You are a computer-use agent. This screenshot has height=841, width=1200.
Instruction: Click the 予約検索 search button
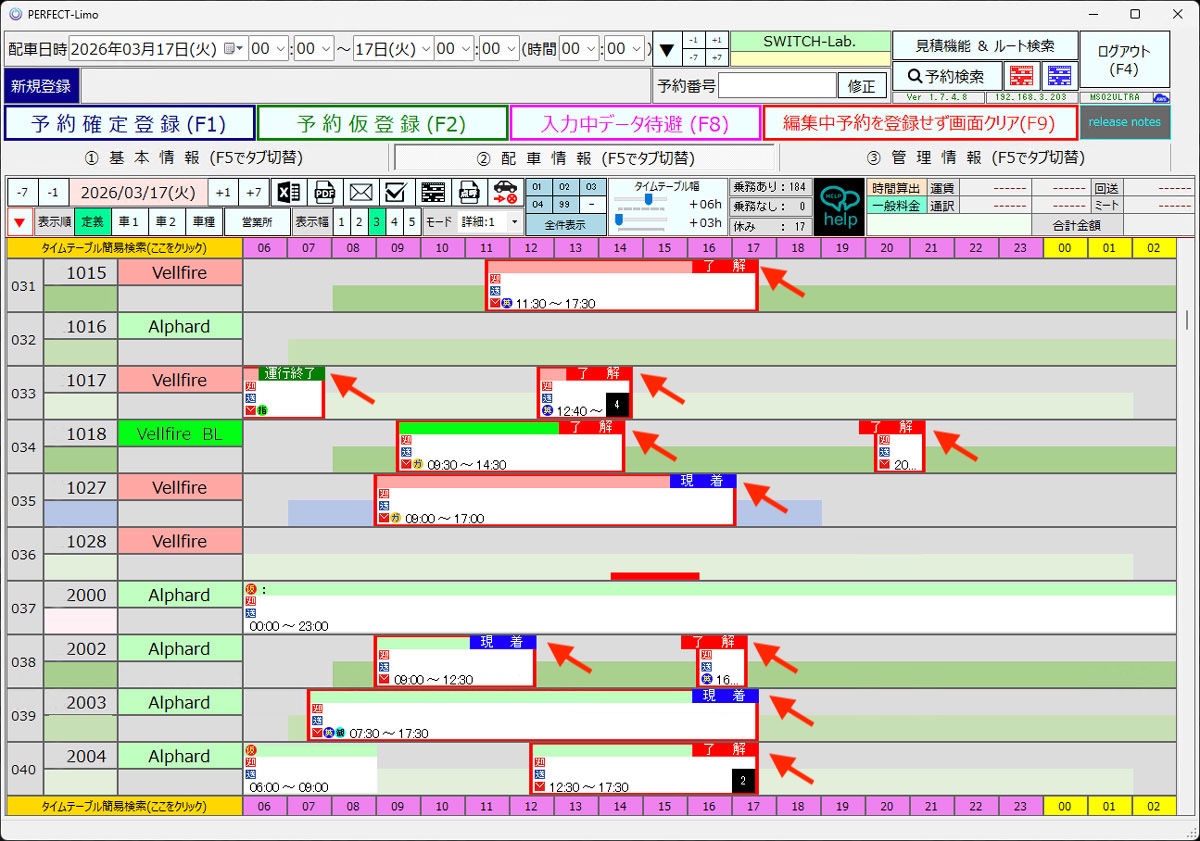945,76
